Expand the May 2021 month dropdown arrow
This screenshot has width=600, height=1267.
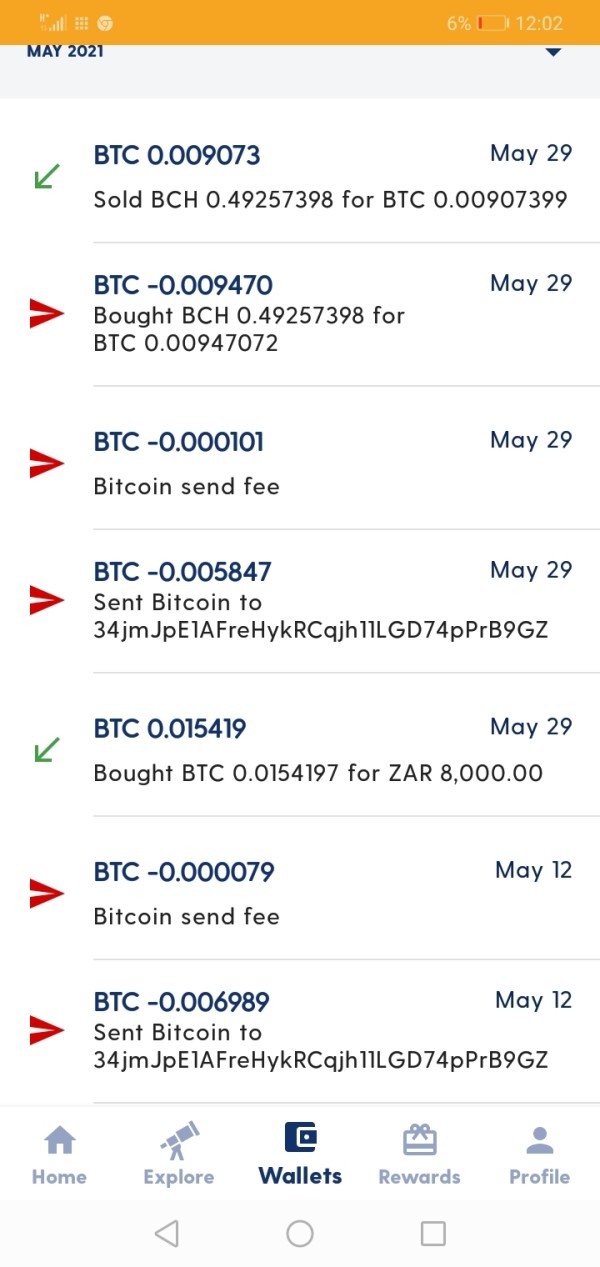pyautogui.click(x=554, y=52)
